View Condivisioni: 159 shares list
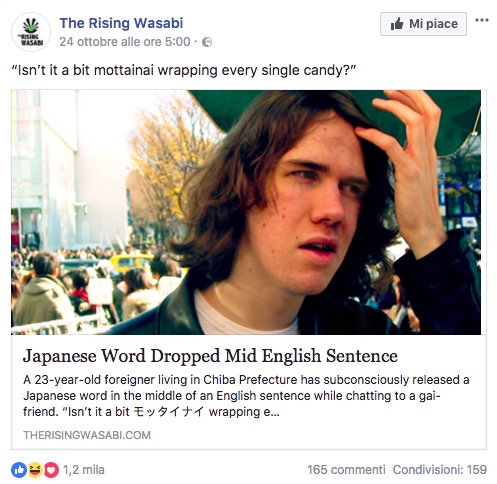The height and width of the screenshot is (484, 497). [440, 470]
